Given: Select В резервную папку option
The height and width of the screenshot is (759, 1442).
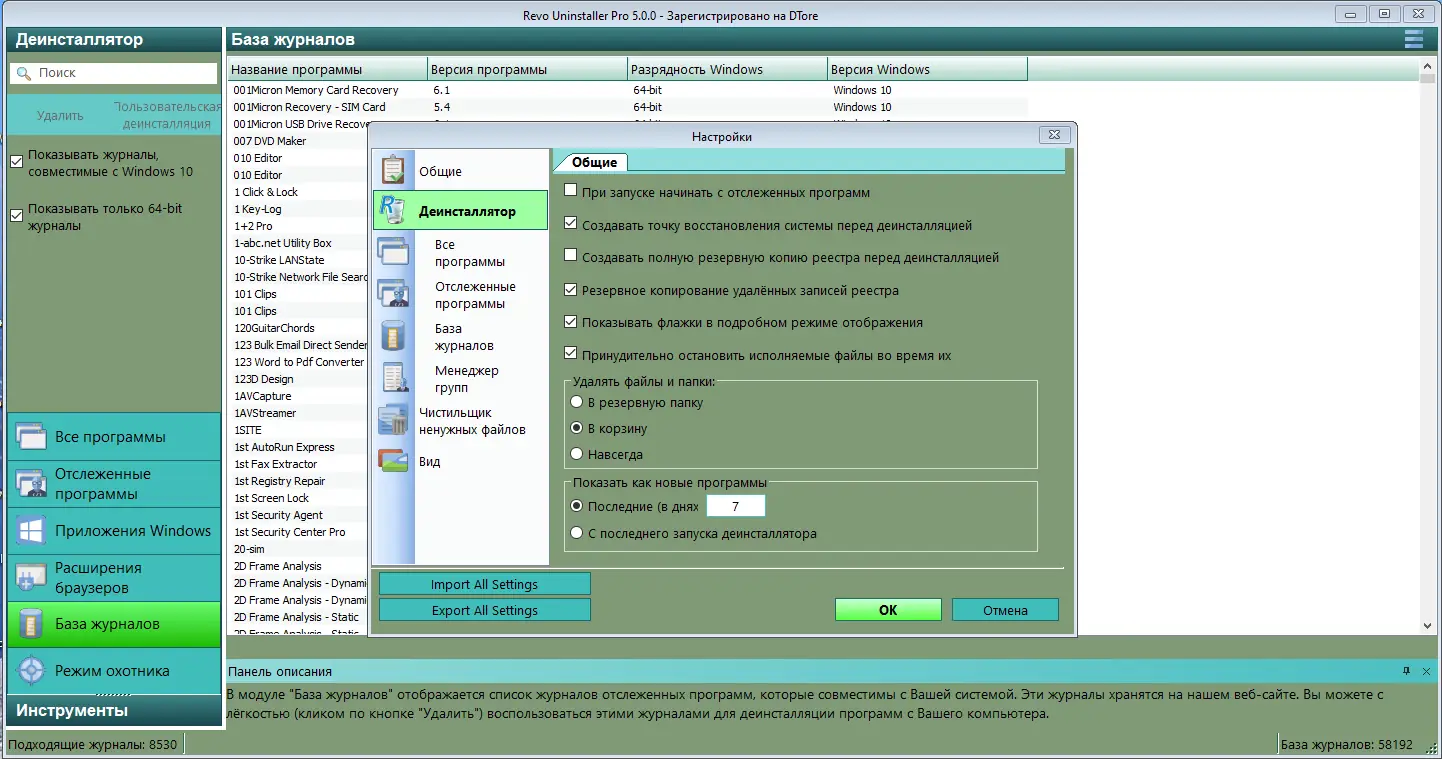Looking at the screenshot, I should point(576,402).
